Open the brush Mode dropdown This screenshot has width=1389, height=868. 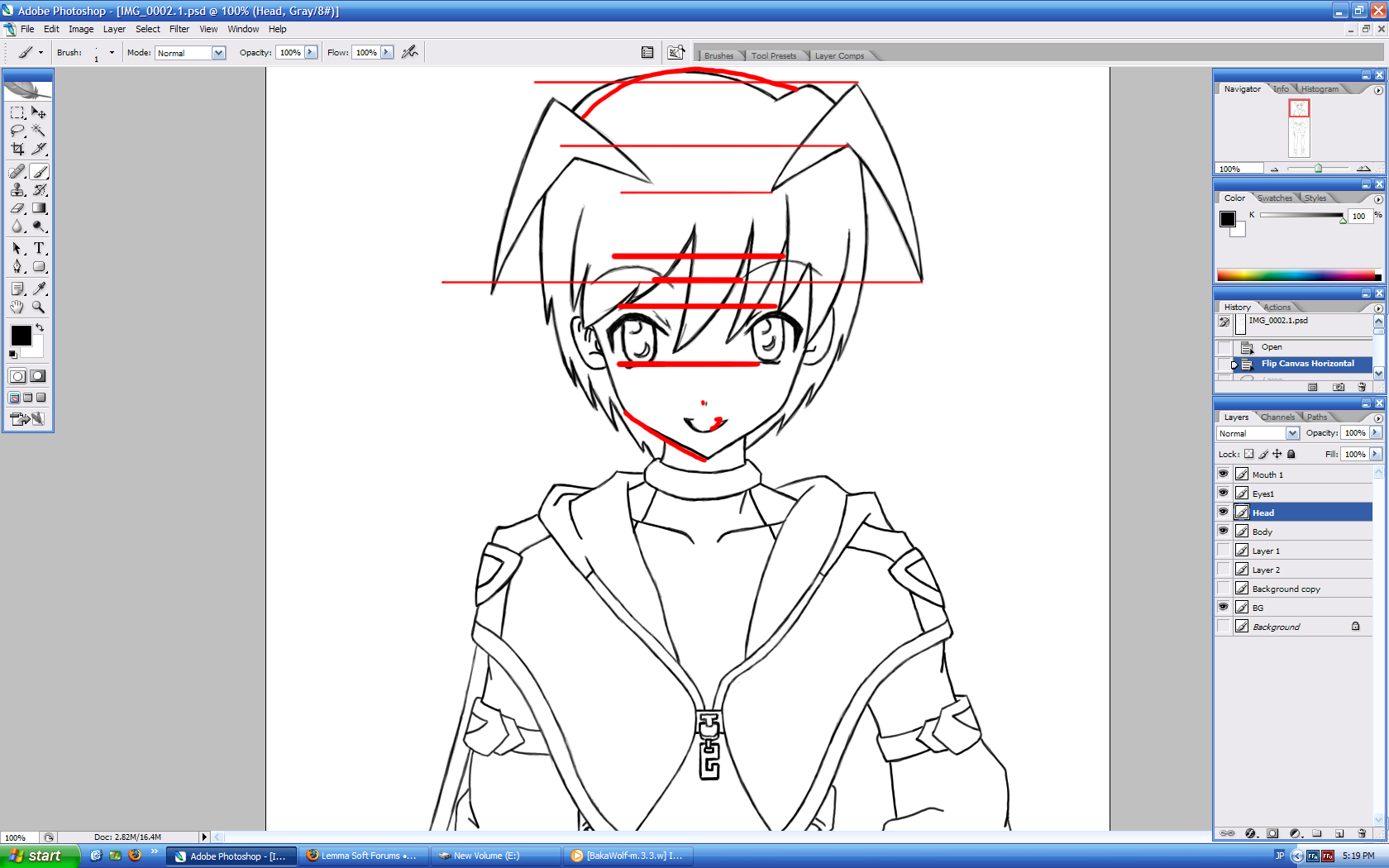tap(218, 53)
